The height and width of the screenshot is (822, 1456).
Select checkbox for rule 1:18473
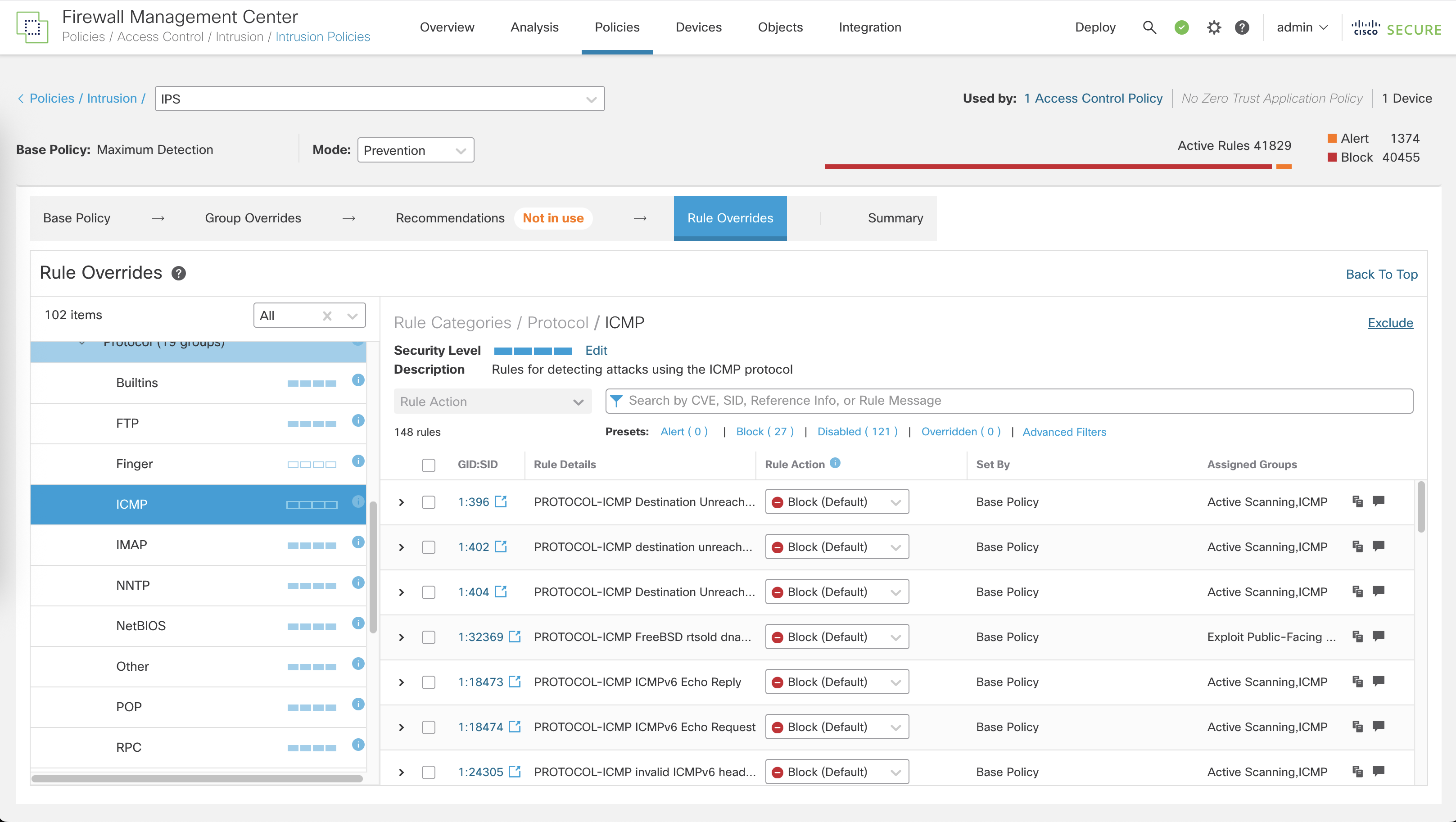coord(429,682)
